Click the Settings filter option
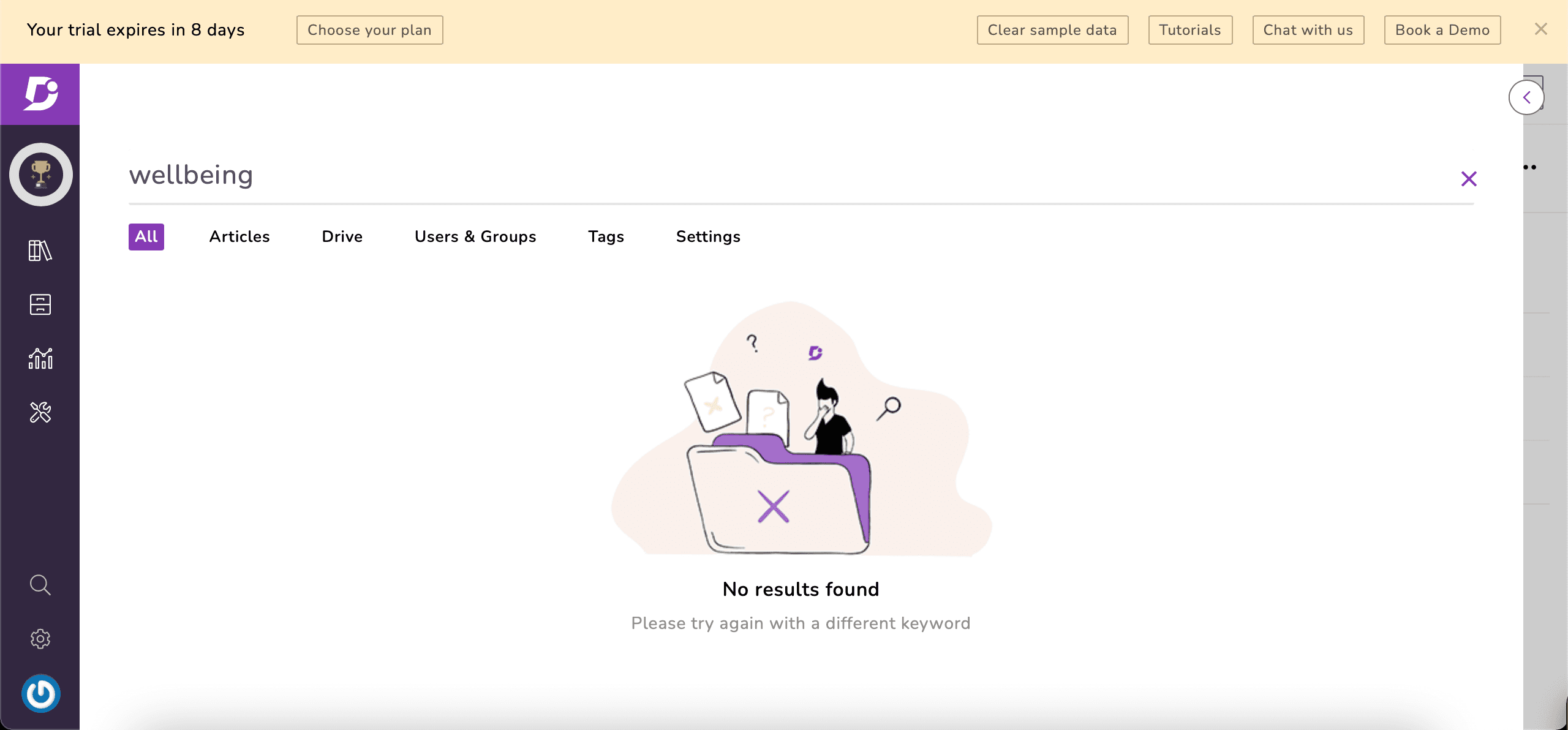The height and width of the screenshot is (730, 1568). [x=708, y=236]
